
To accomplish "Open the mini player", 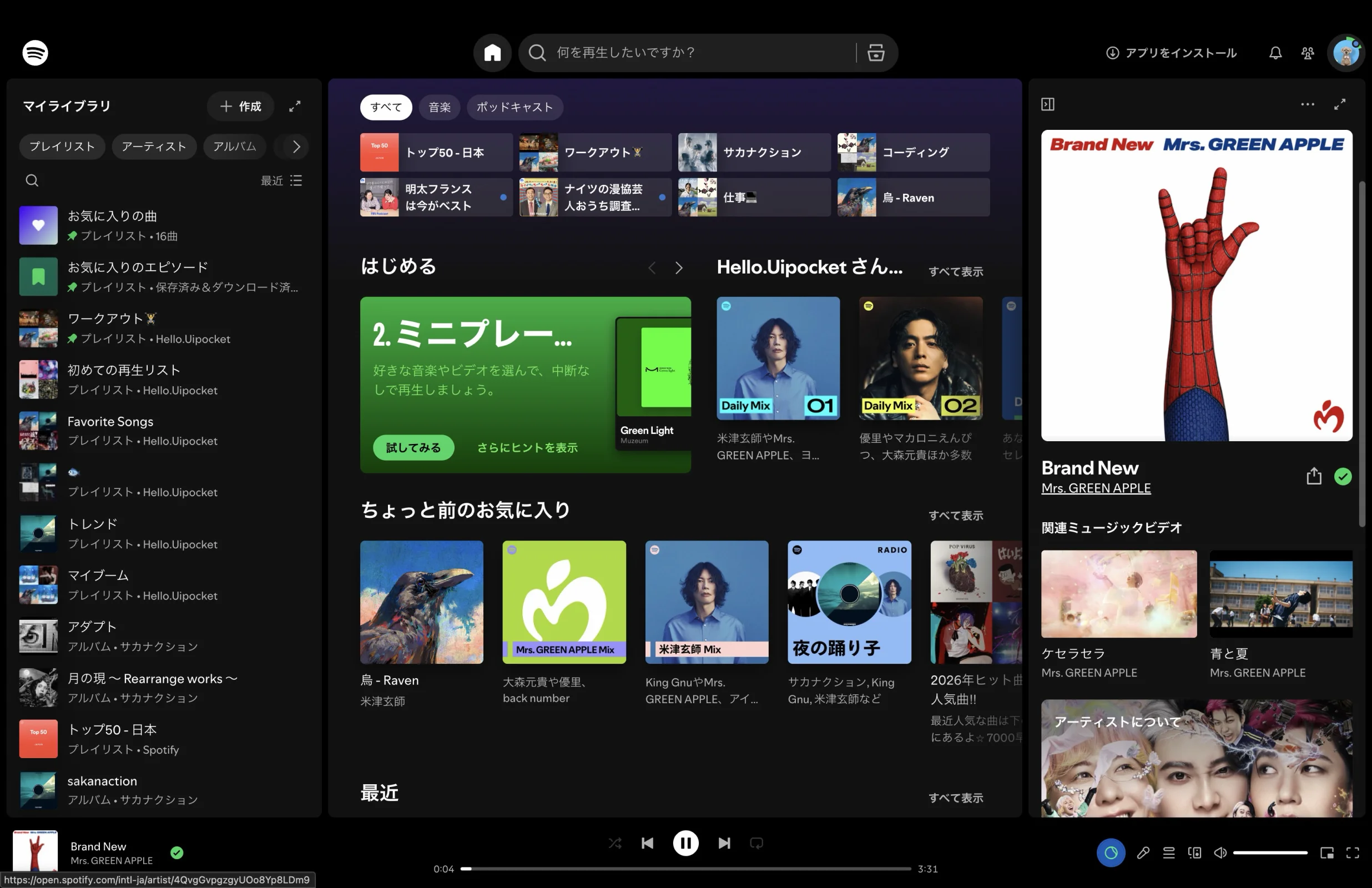I will click(x=1326, y=852).
